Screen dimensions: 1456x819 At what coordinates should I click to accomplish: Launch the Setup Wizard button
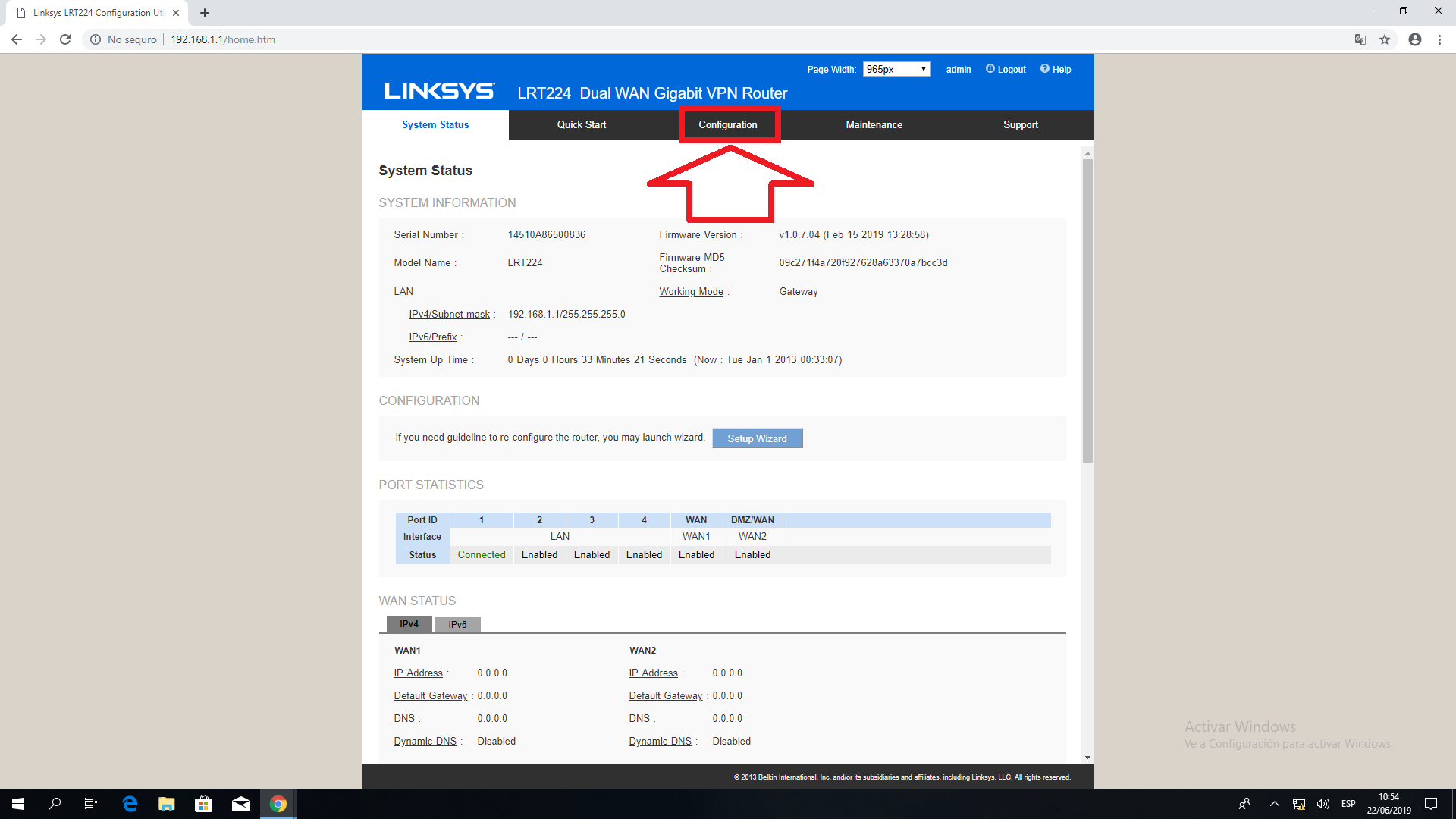coord(757,438)
